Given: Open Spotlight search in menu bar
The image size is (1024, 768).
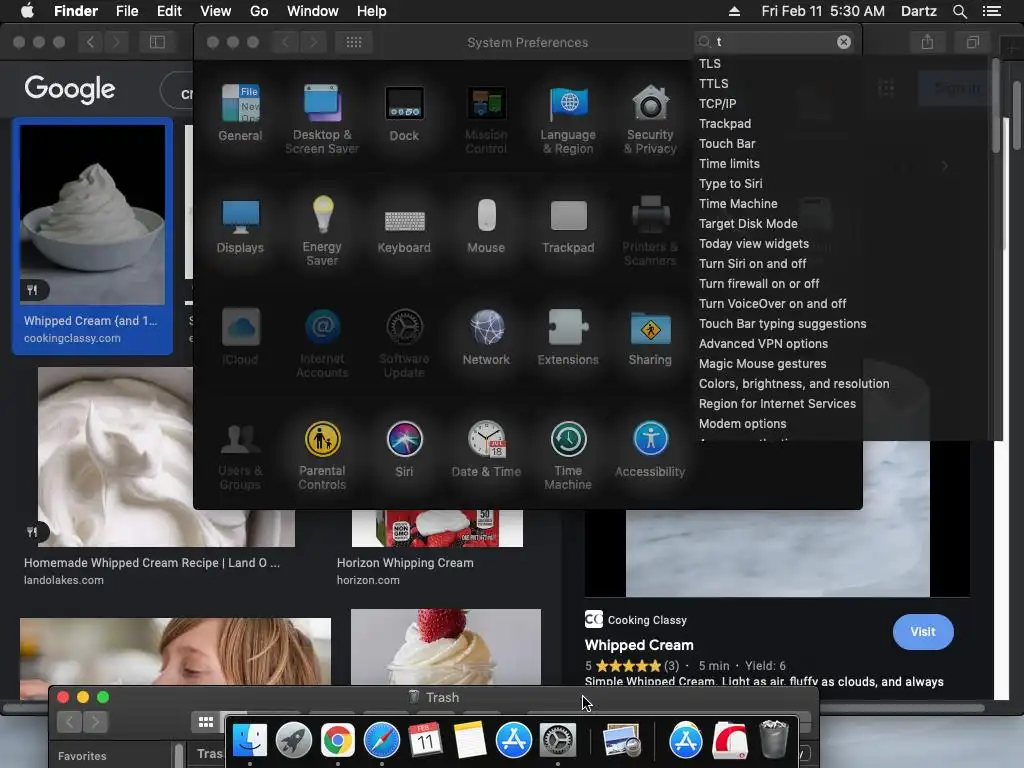Looking at the screenshot, I should pos(959,11).
